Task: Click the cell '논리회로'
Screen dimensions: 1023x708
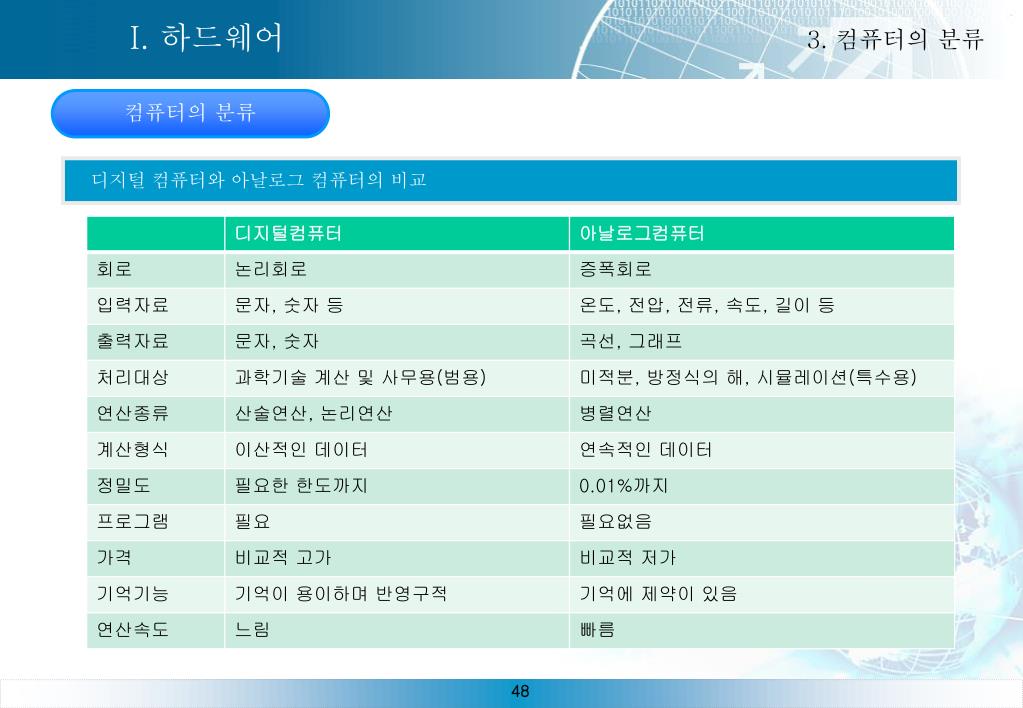Action: (x=397, y=269)
